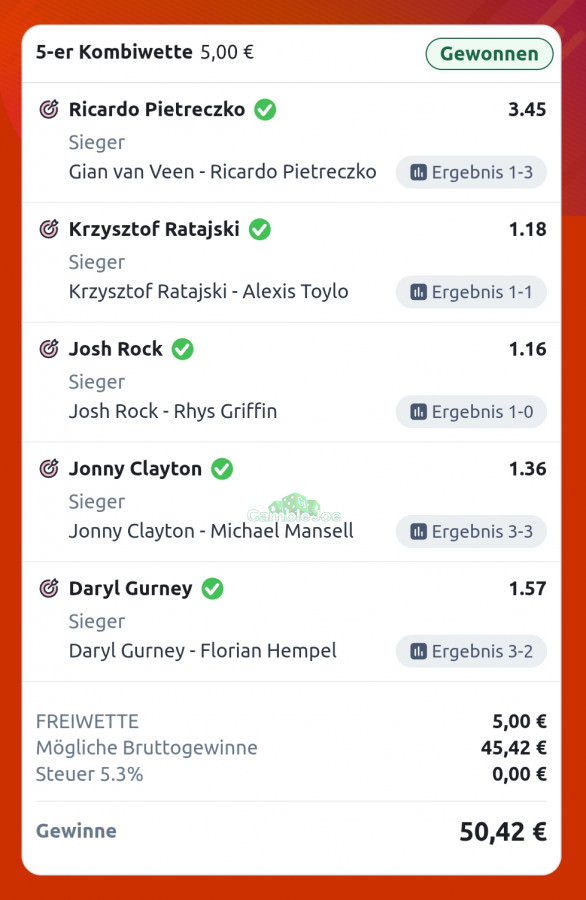The image size is (586, 900).
Task: Click the Gewonnen status badge
Action: [490, 54]
